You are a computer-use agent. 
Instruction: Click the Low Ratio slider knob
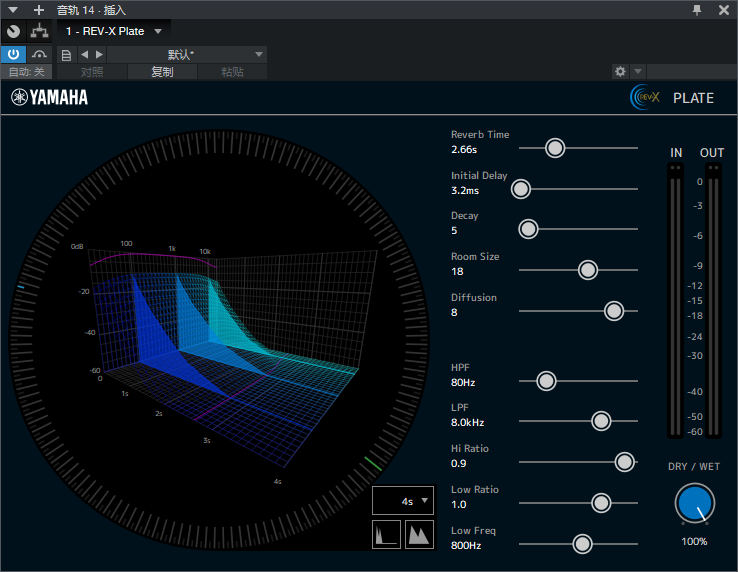coord(601,503)
